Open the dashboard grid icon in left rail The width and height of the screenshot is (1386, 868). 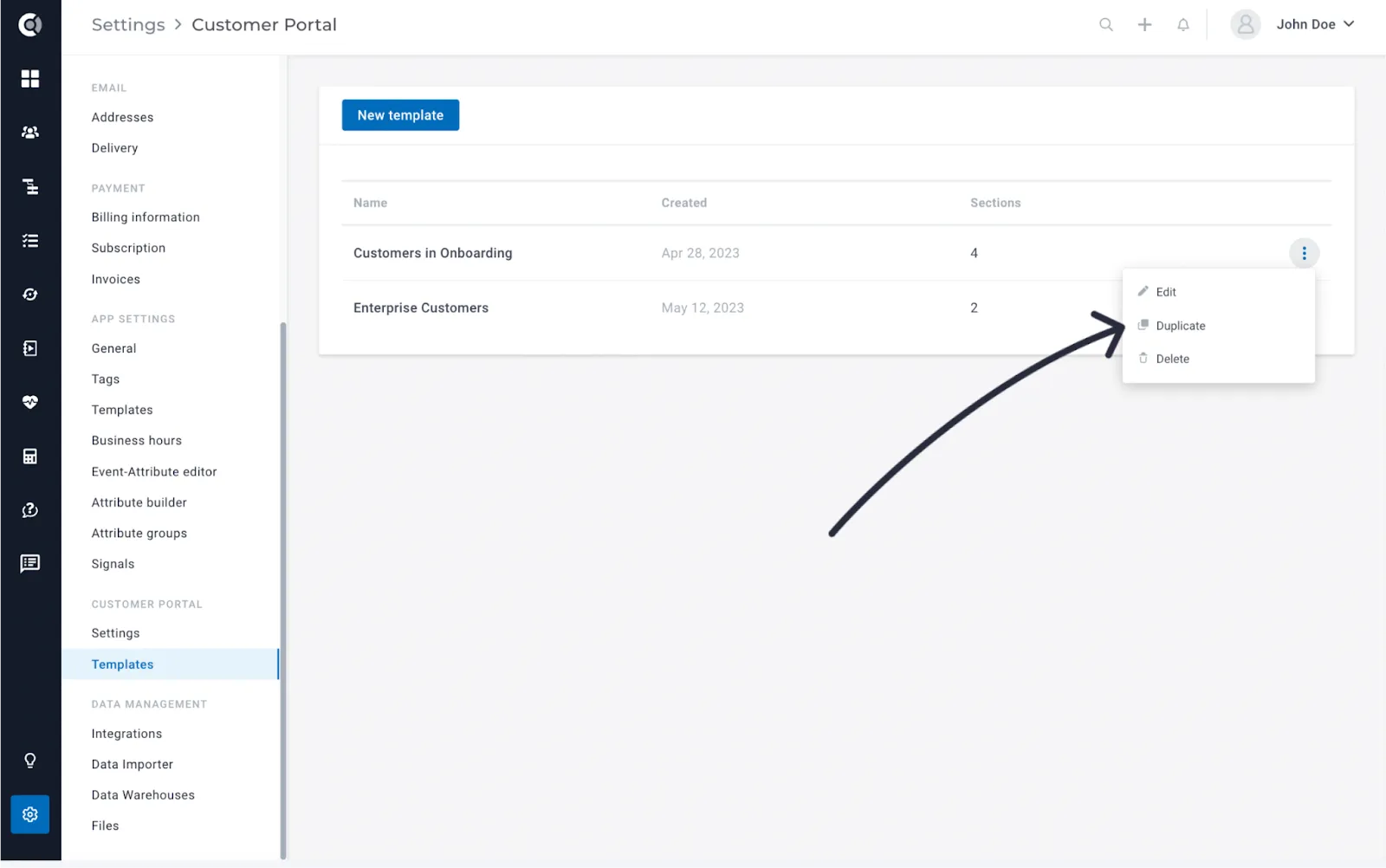pyautogui.click(x=30, y=79)
